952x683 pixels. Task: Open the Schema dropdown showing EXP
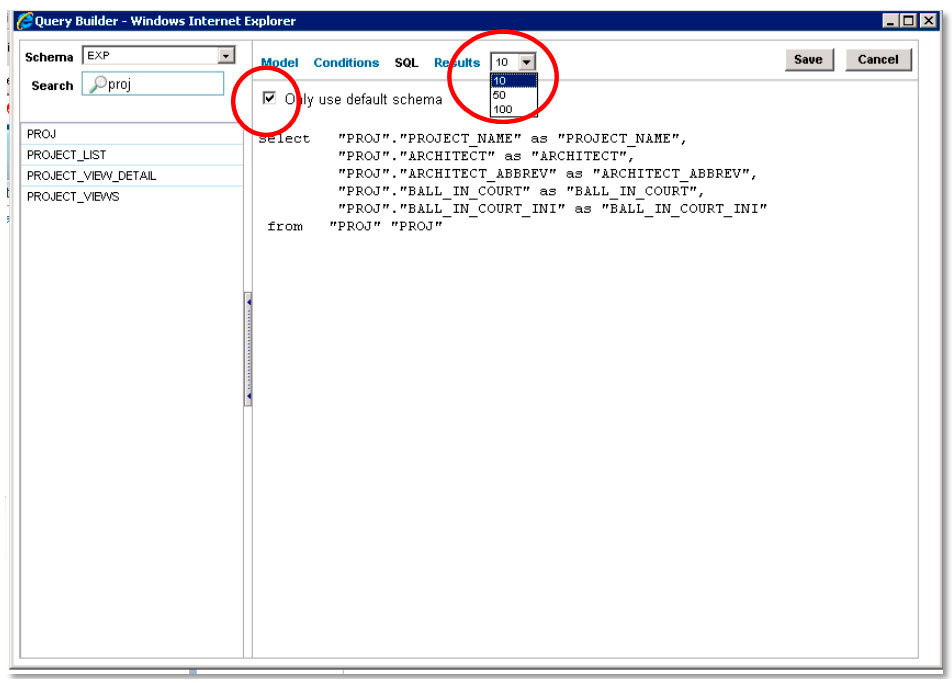click(226, 57)
